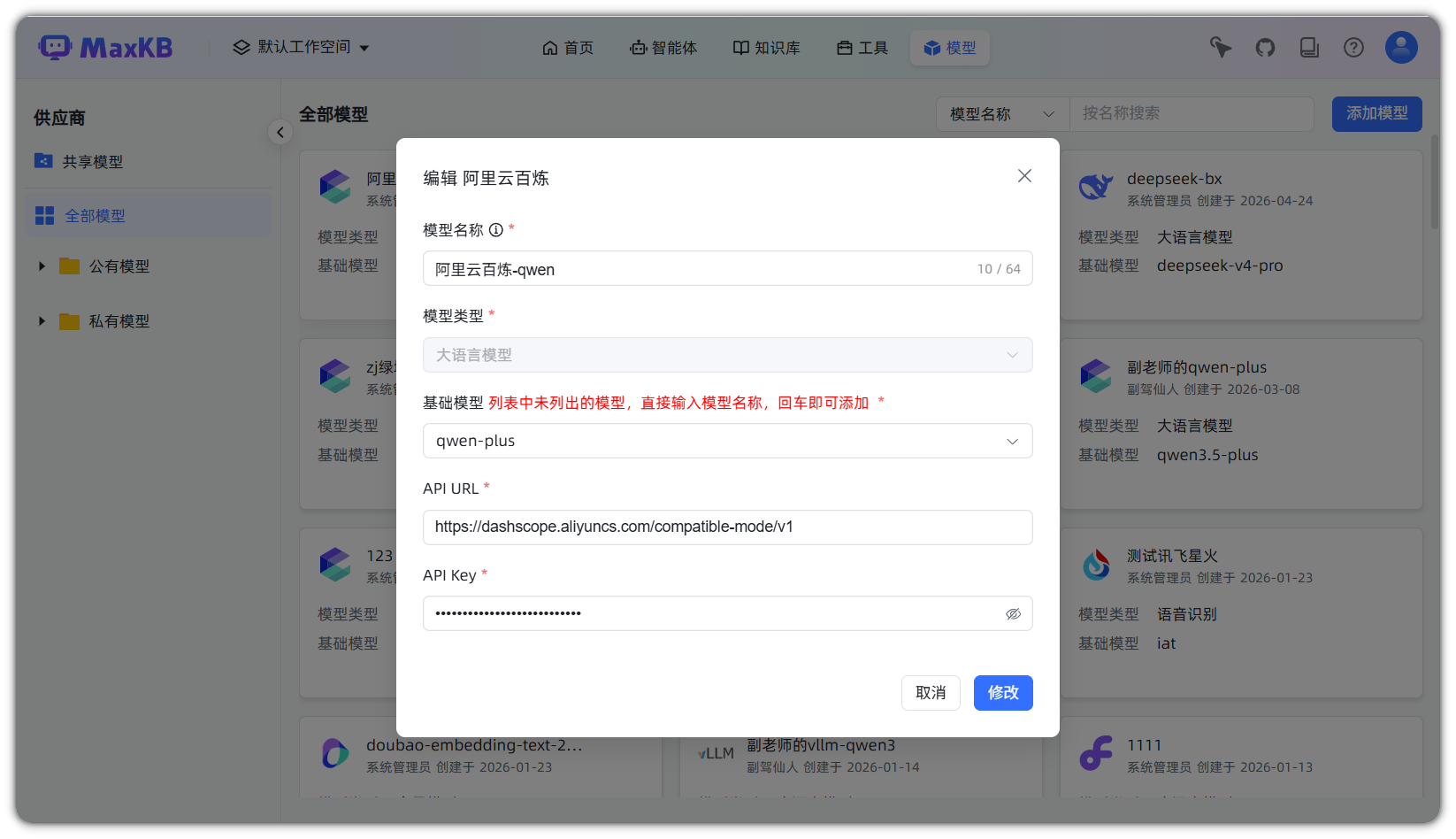Image resolution: width=1456 pixels, height=839 pixels.
Task: Select 全部模型 in the sidebar
Action: [149, 216]
